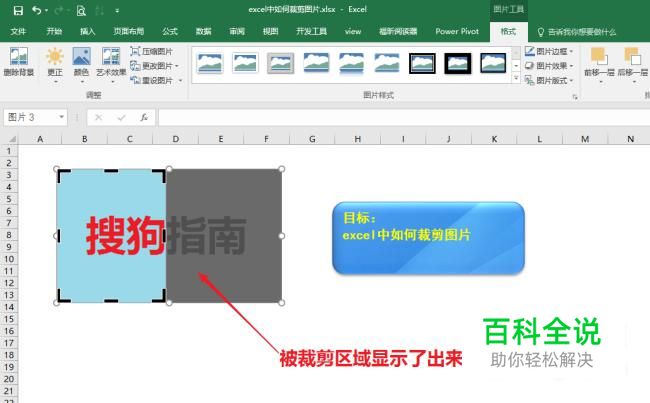Select column A header
Screen dimensions: 650x403
(40, 139)
